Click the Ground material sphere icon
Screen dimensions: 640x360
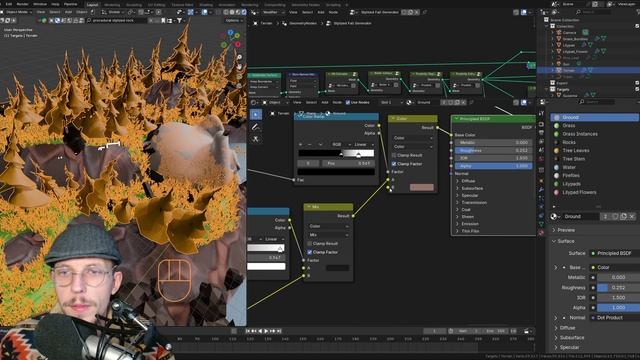[556, 118]
